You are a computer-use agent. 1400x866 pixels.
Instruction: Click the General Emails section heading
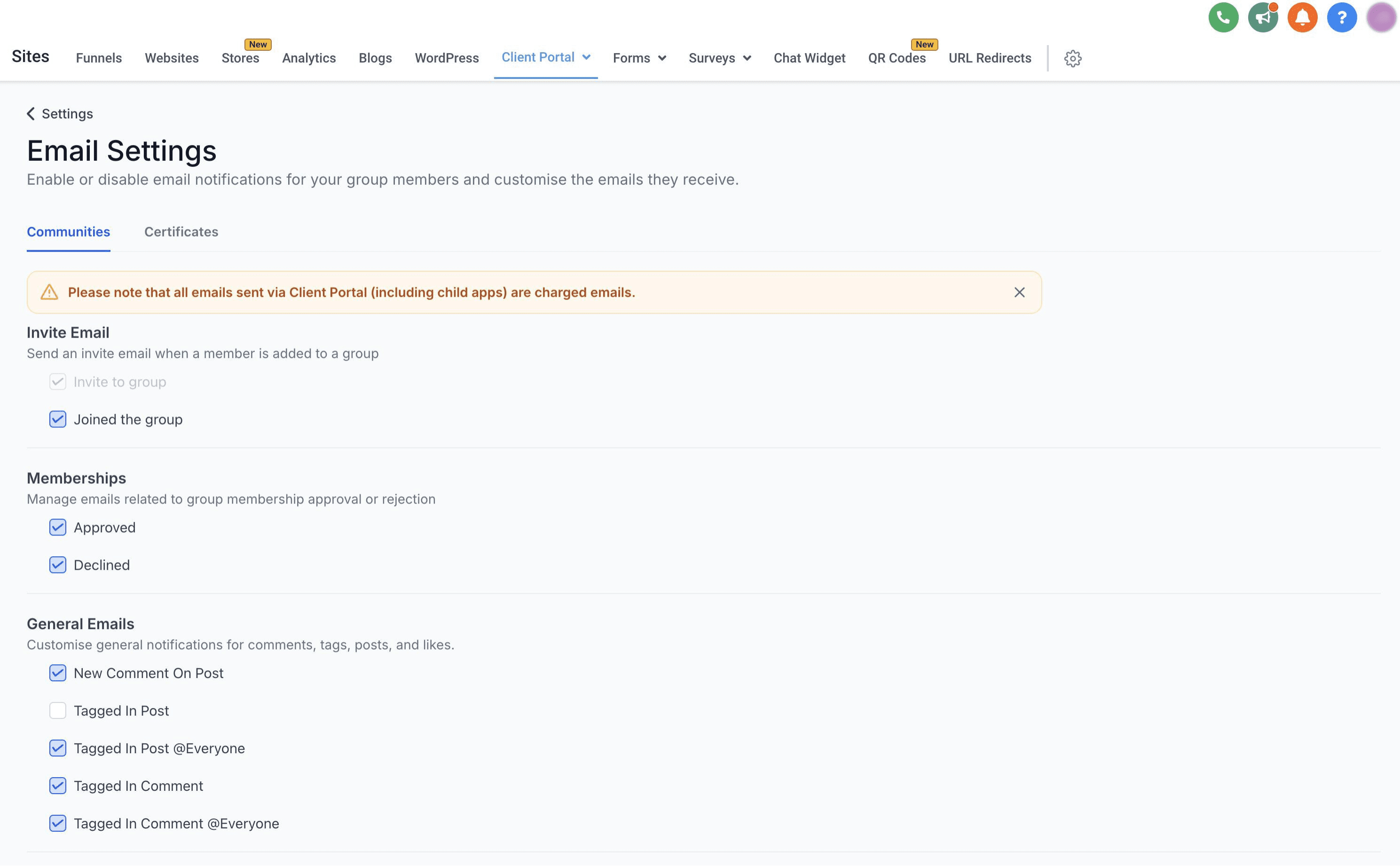pos(80,624)
